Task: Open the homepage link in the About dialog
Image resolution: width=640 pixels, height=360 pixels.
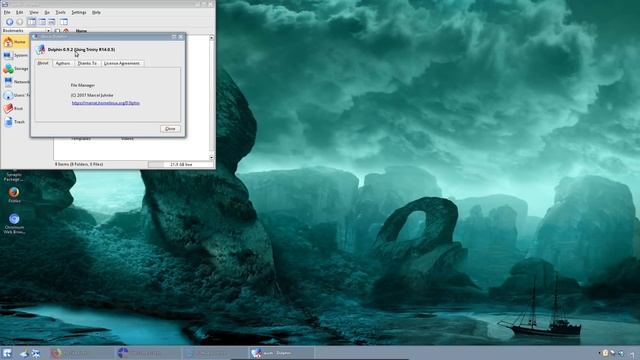Action: pyautogui.click(x=106, y=103)
